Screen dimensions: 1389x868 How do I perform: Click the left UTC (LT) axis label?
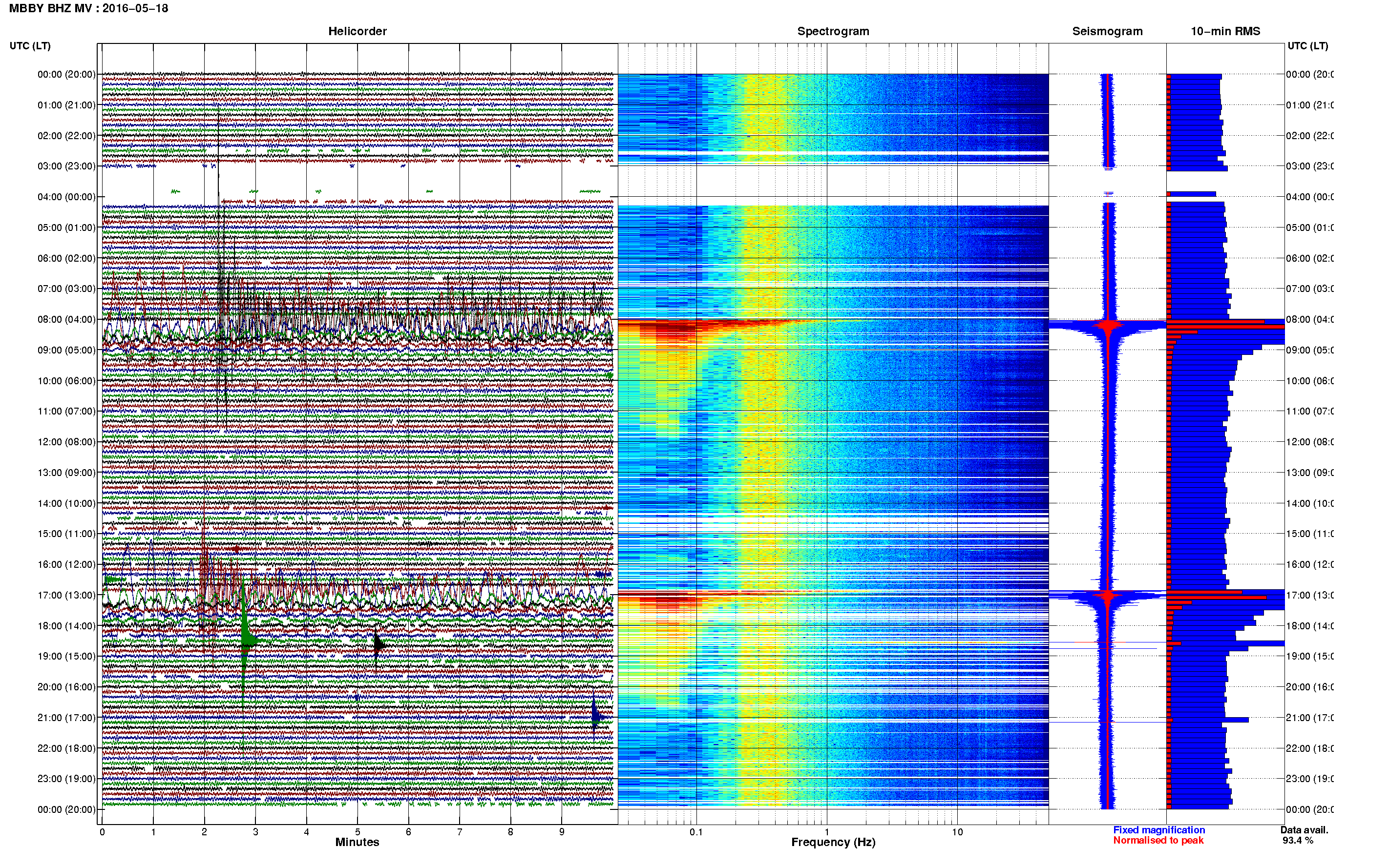(x=30, y=46)
